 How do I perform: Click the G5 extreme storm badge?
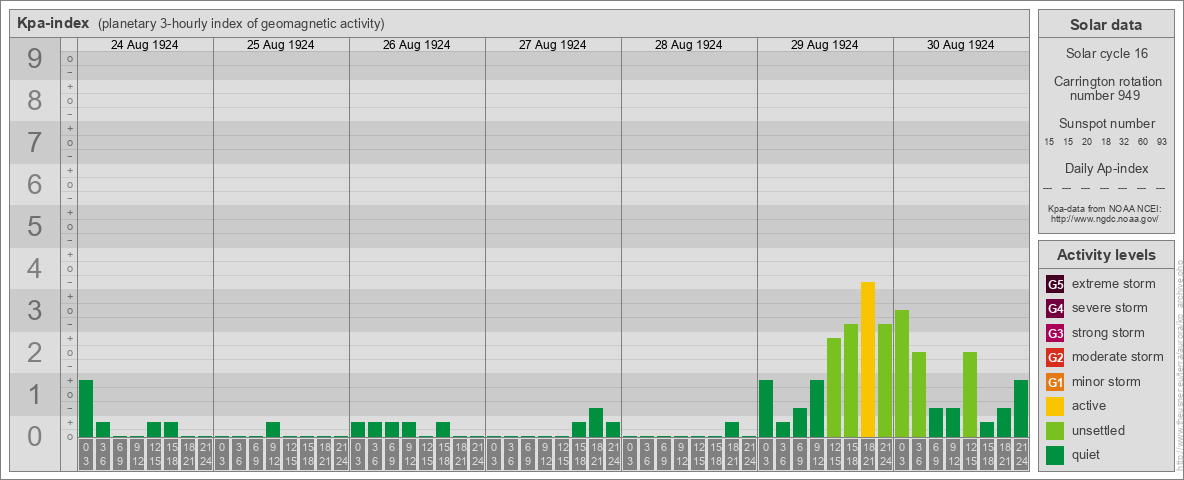click(x=1055, y=285)
